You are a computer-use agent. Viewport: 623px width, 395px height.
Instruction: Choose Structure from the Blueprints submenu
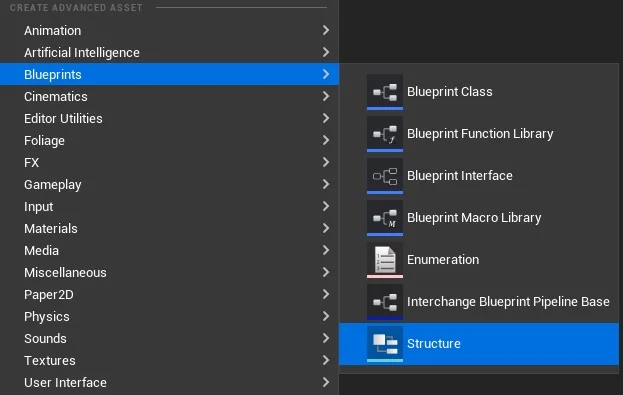point(479,344)
